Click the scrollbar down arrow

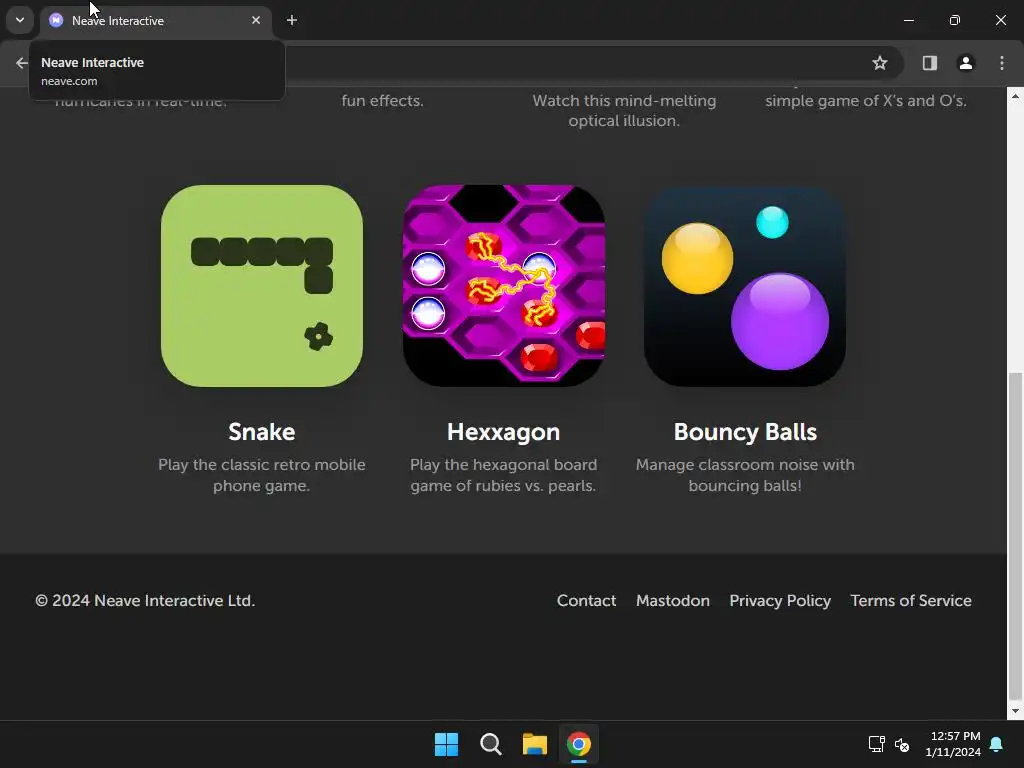pos(1016,711)
